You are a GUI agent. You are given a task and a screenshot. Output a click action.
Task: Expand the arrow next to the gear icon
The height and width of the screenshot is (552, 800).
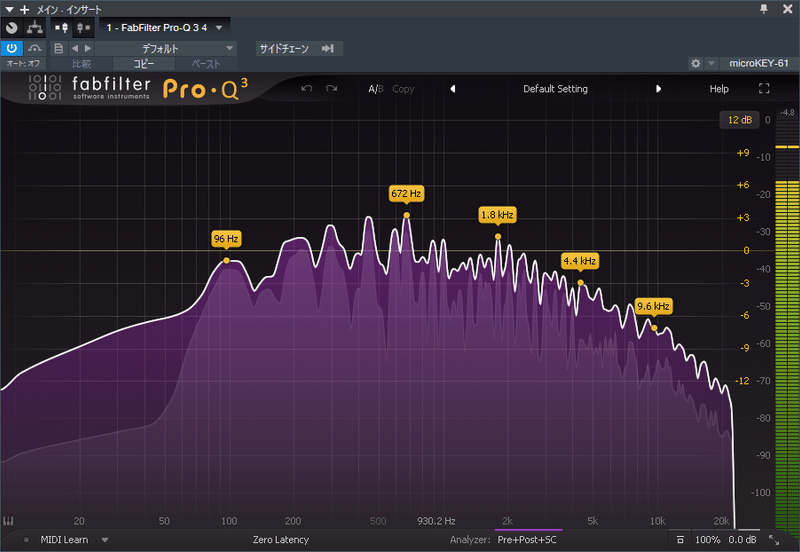pyautogui.click(x=711, y=63)
